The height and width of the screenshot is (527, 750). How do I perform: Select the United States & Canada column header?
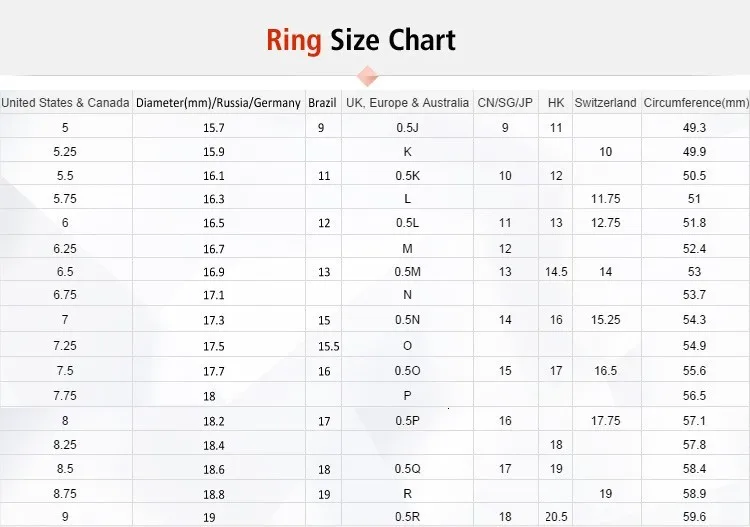[66, 103]
